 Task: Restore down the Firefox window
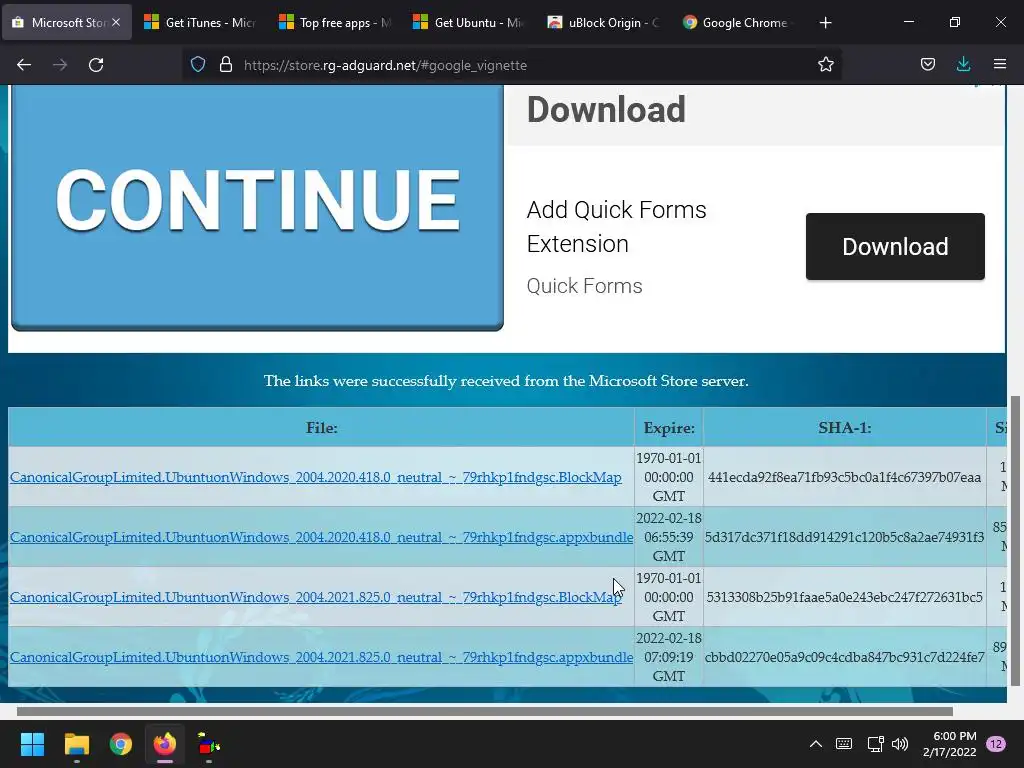point(955,22)
